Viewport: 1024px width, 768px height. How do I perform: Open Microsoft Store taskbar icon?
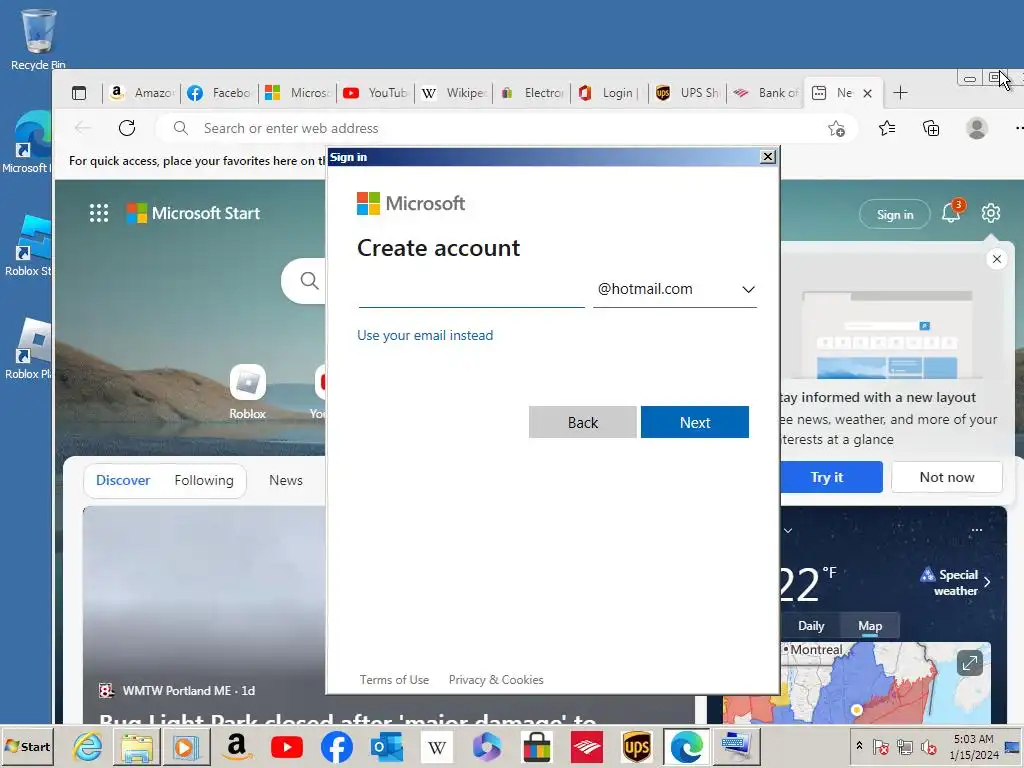tap(537, 746)
